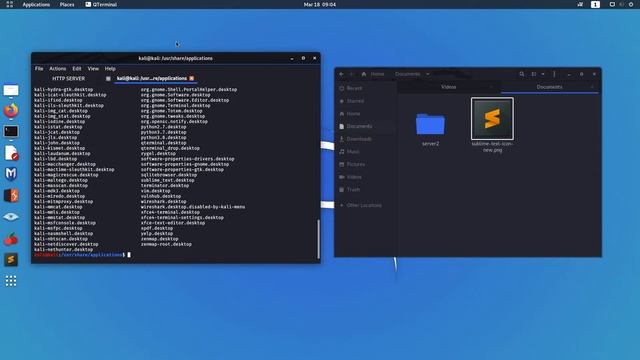Show all applications grid in dock
The width and height of the screenshot is (640, 360).
11,281
